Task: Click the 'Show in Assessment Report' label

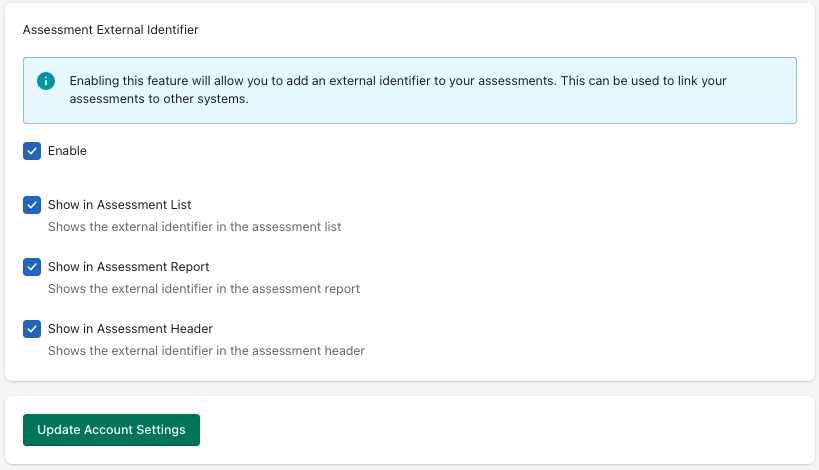Action: [128, 267]
